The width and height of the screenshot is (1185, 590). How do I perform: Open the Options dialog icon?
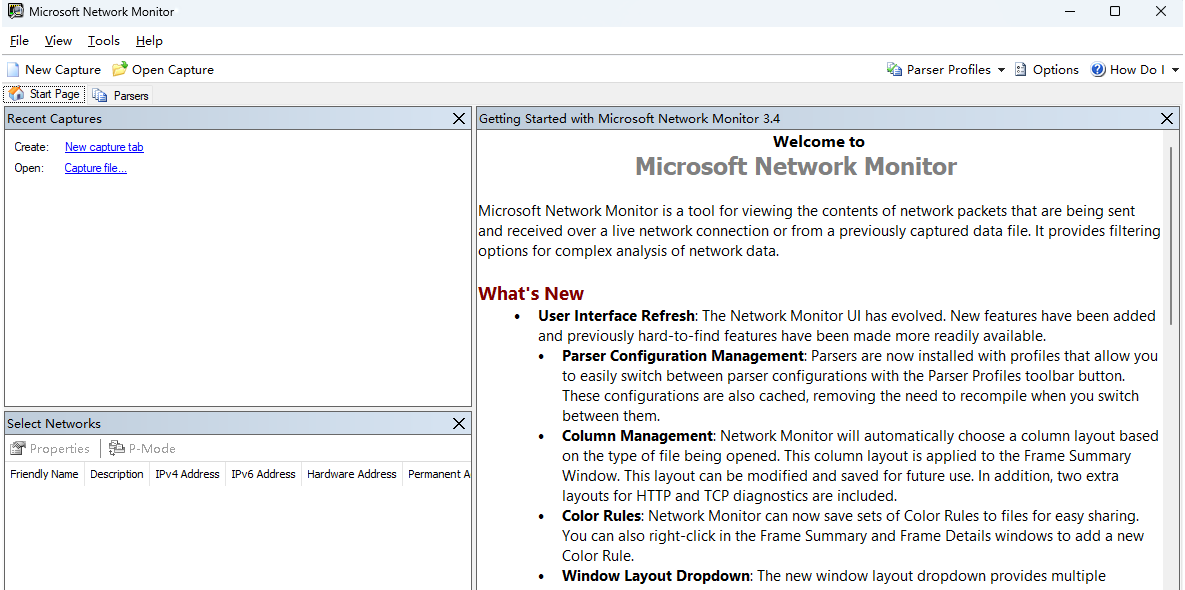point(1021,69)
